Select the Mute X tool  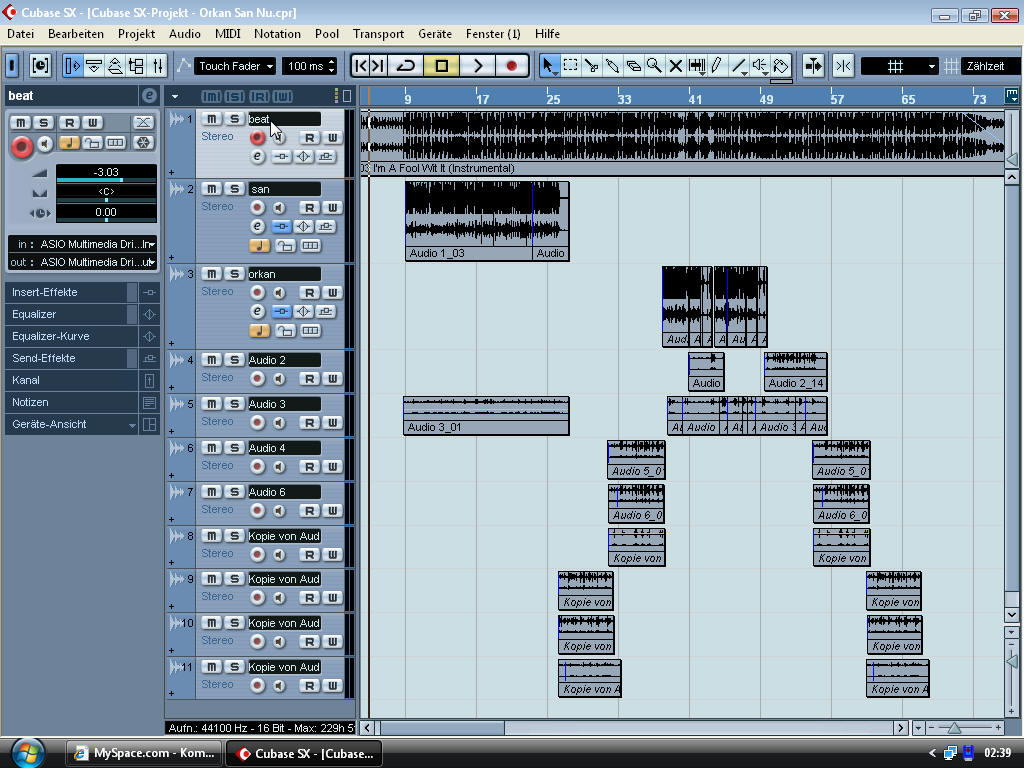click(x=675, y=65)
